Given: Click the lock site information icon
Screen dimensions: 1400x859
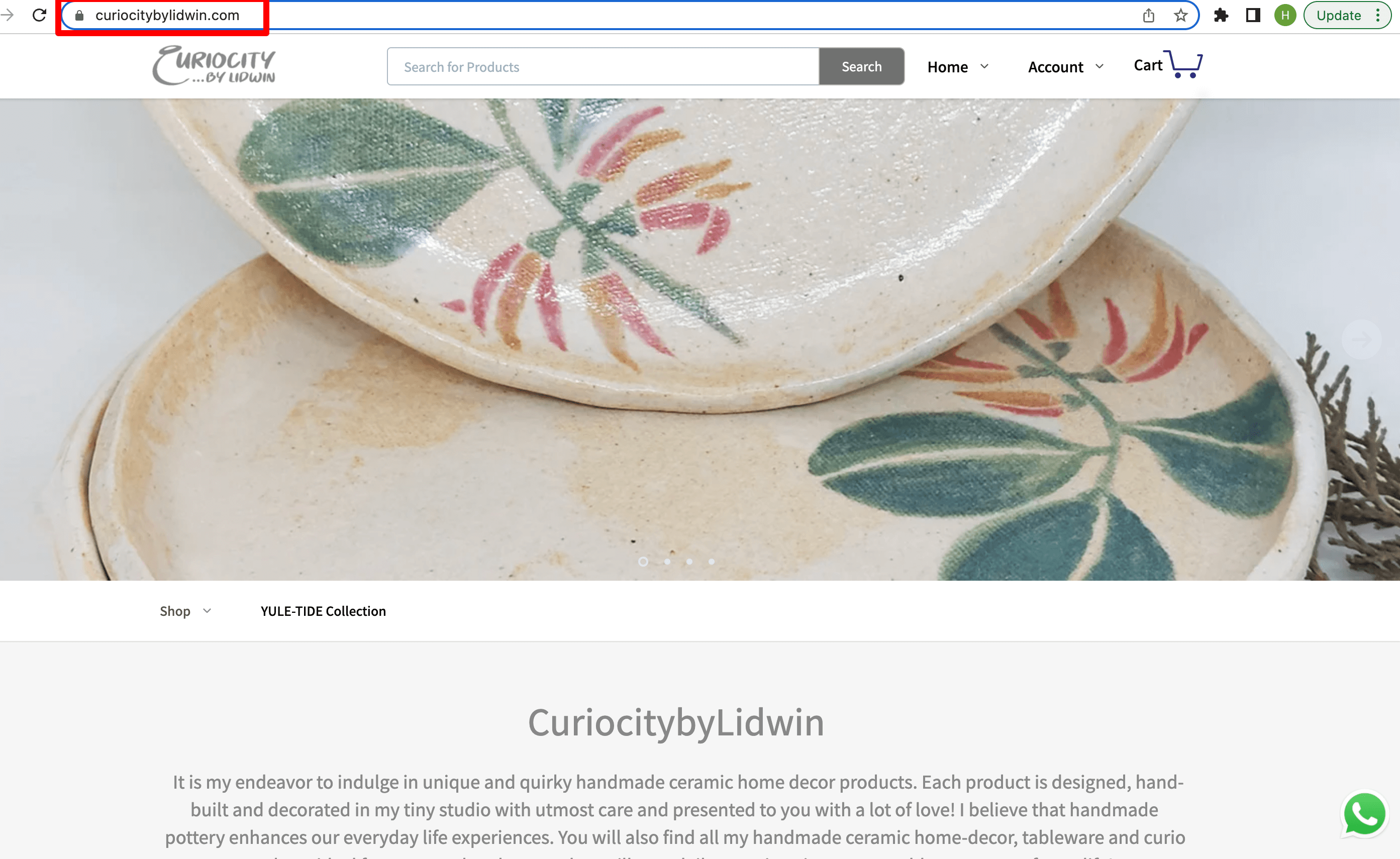Looking at the screenshot, I should (x=79, y=16).
